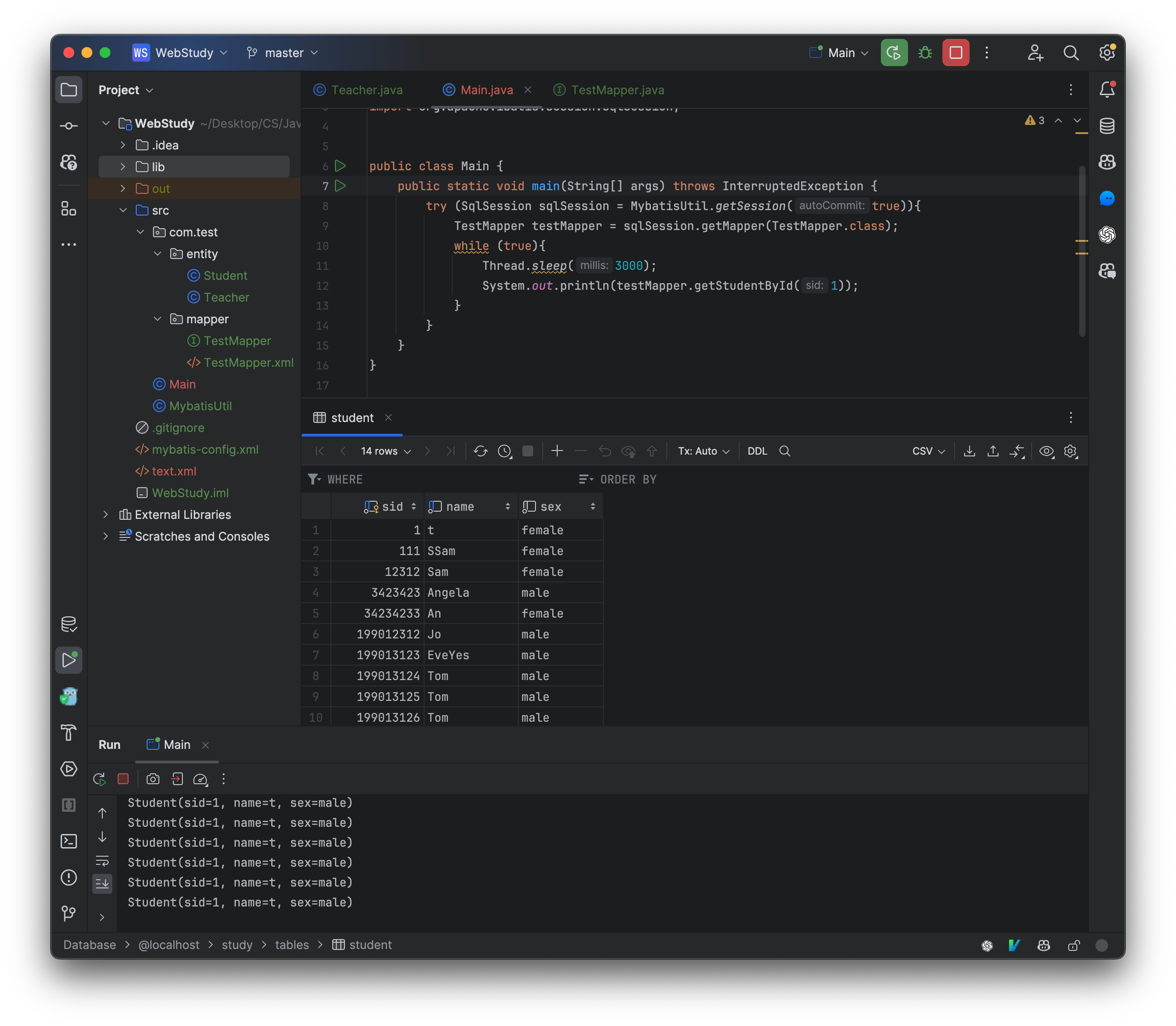Add a new row with the plus icon
Viewport: 1176px width, 1026px height.
pyautogui.click(x=557, y=451)
